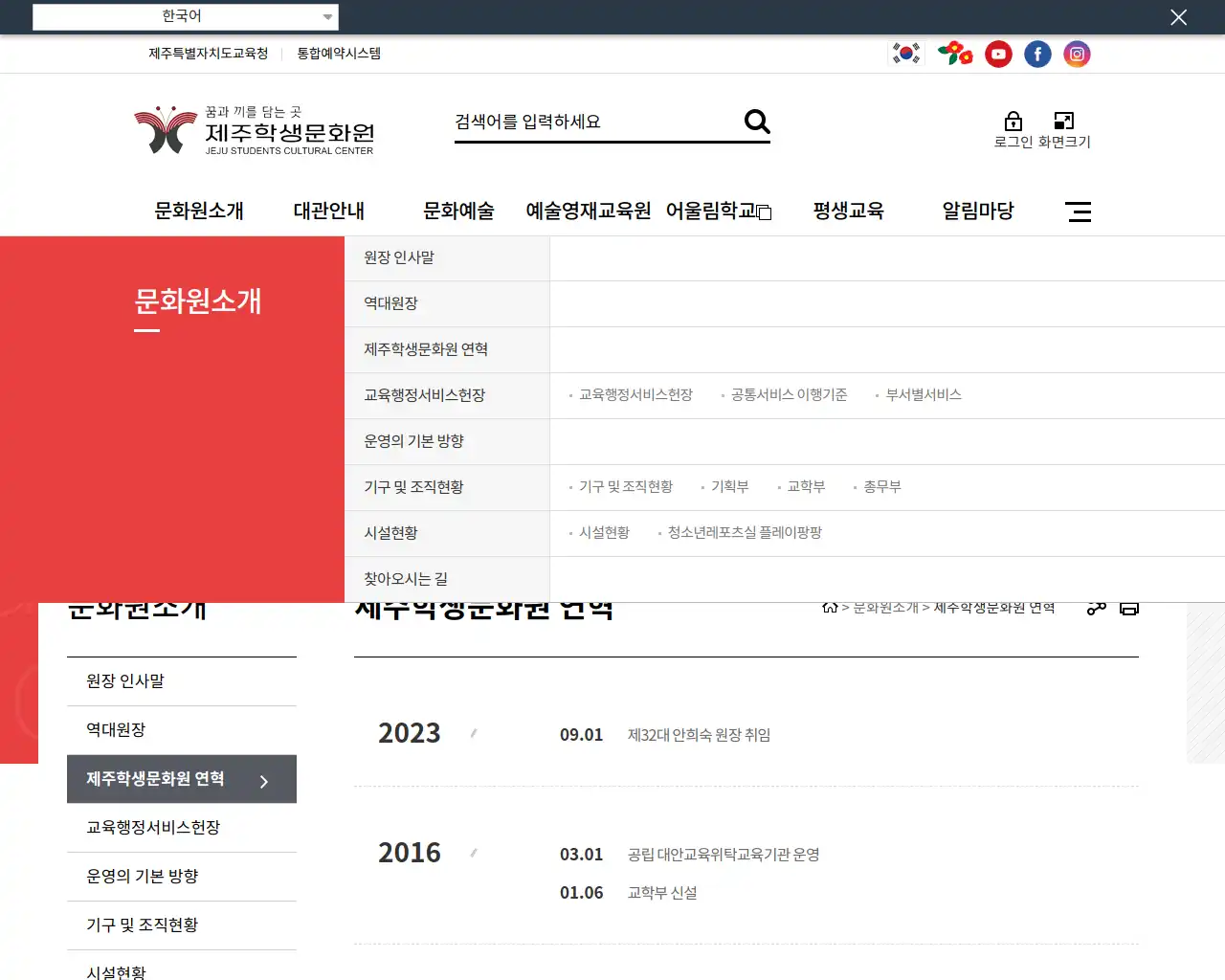Screen dimensions: 1225x980
Task: Open the Instagram icon link
Action: (x=1077, y=55)
